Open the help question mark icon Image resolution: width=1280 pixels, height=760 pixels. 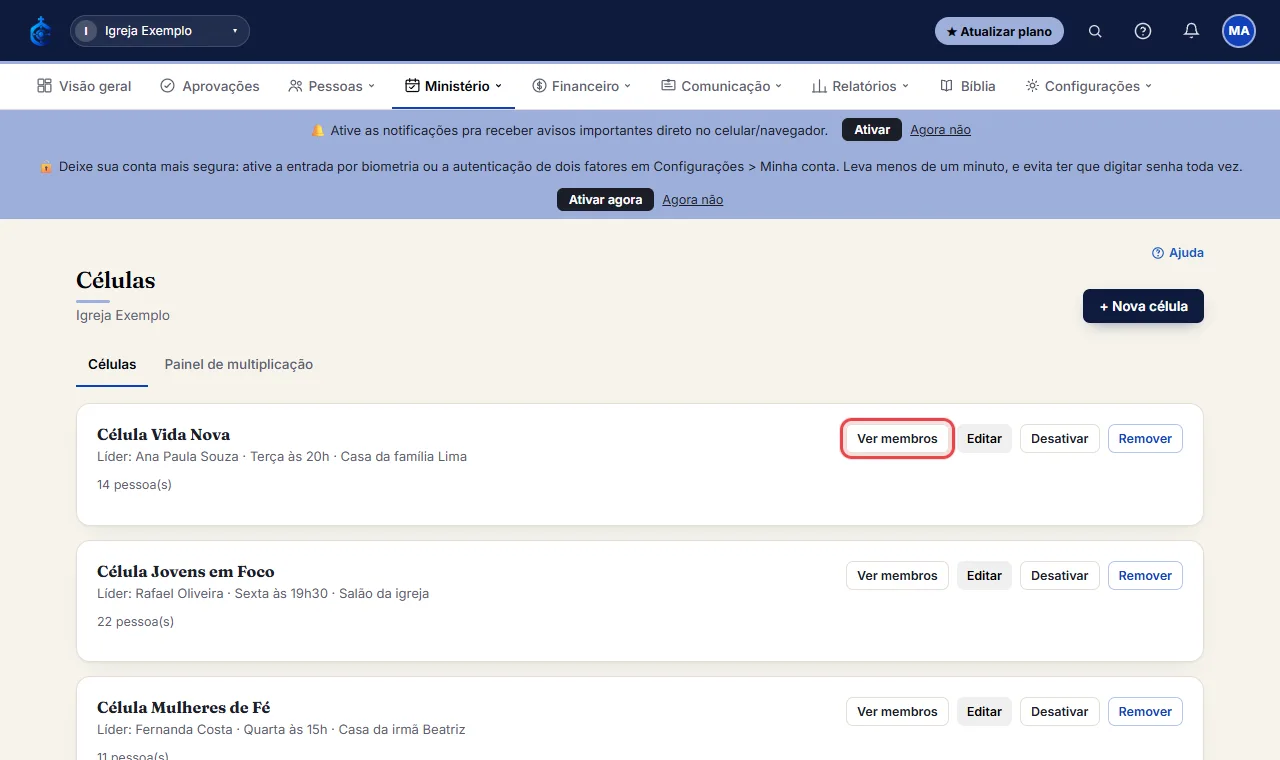[x=1143, y=31]
